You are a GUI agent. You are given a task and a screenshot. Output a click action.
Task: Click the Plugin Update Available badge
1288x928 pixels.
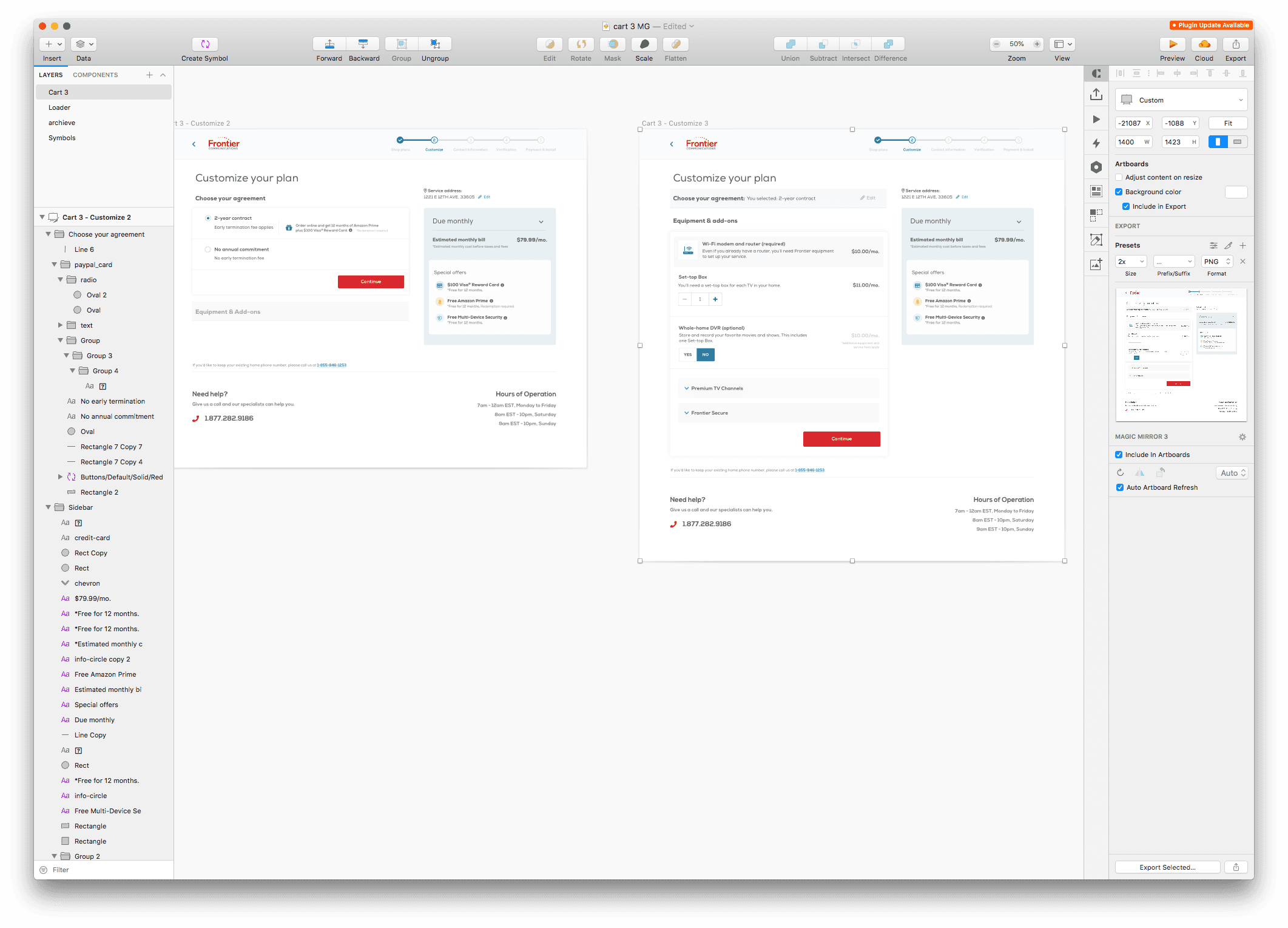coord(1211,25)
